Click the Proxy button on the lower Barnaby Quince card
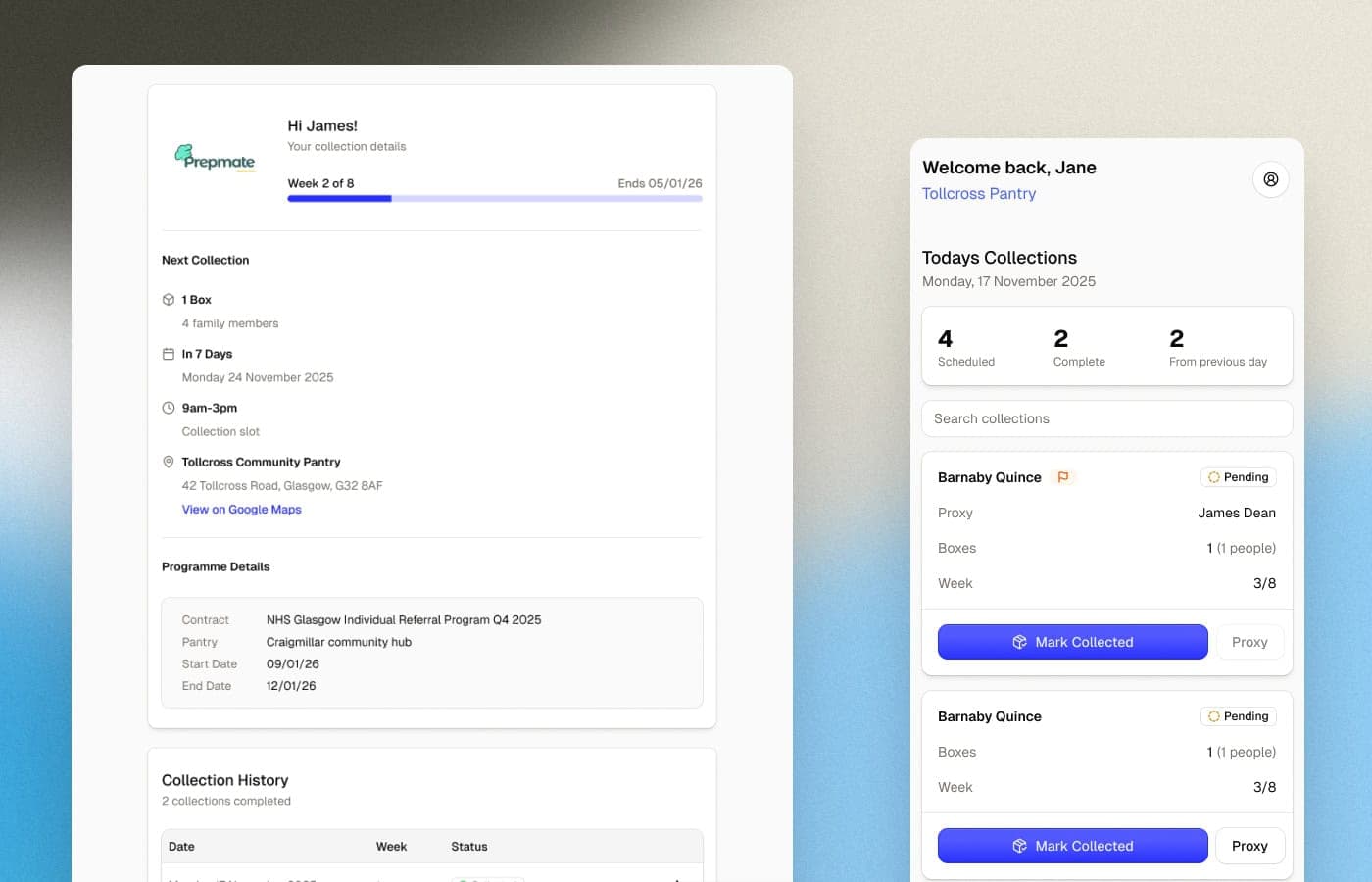The width and height of the screenshot is (1372, 882). (1250, 846)
